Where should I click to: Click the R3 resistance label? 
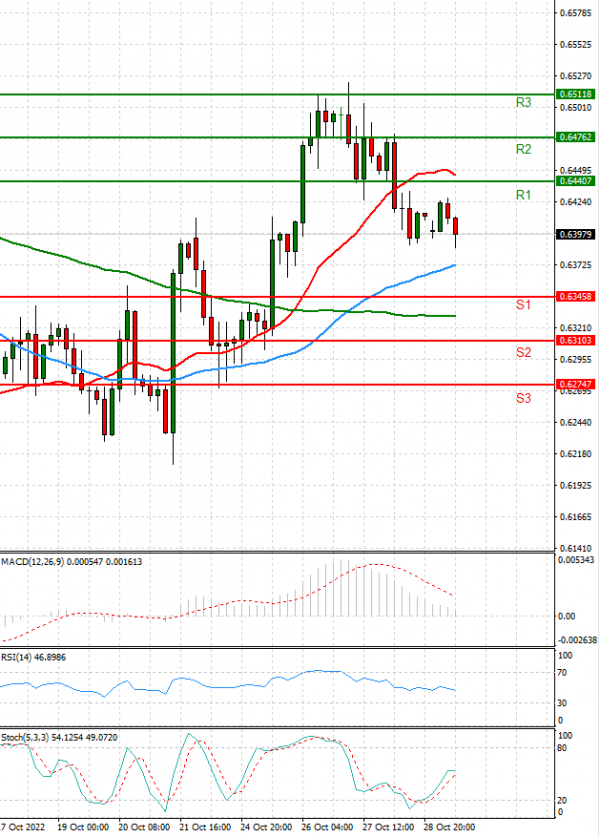(523, 102)
